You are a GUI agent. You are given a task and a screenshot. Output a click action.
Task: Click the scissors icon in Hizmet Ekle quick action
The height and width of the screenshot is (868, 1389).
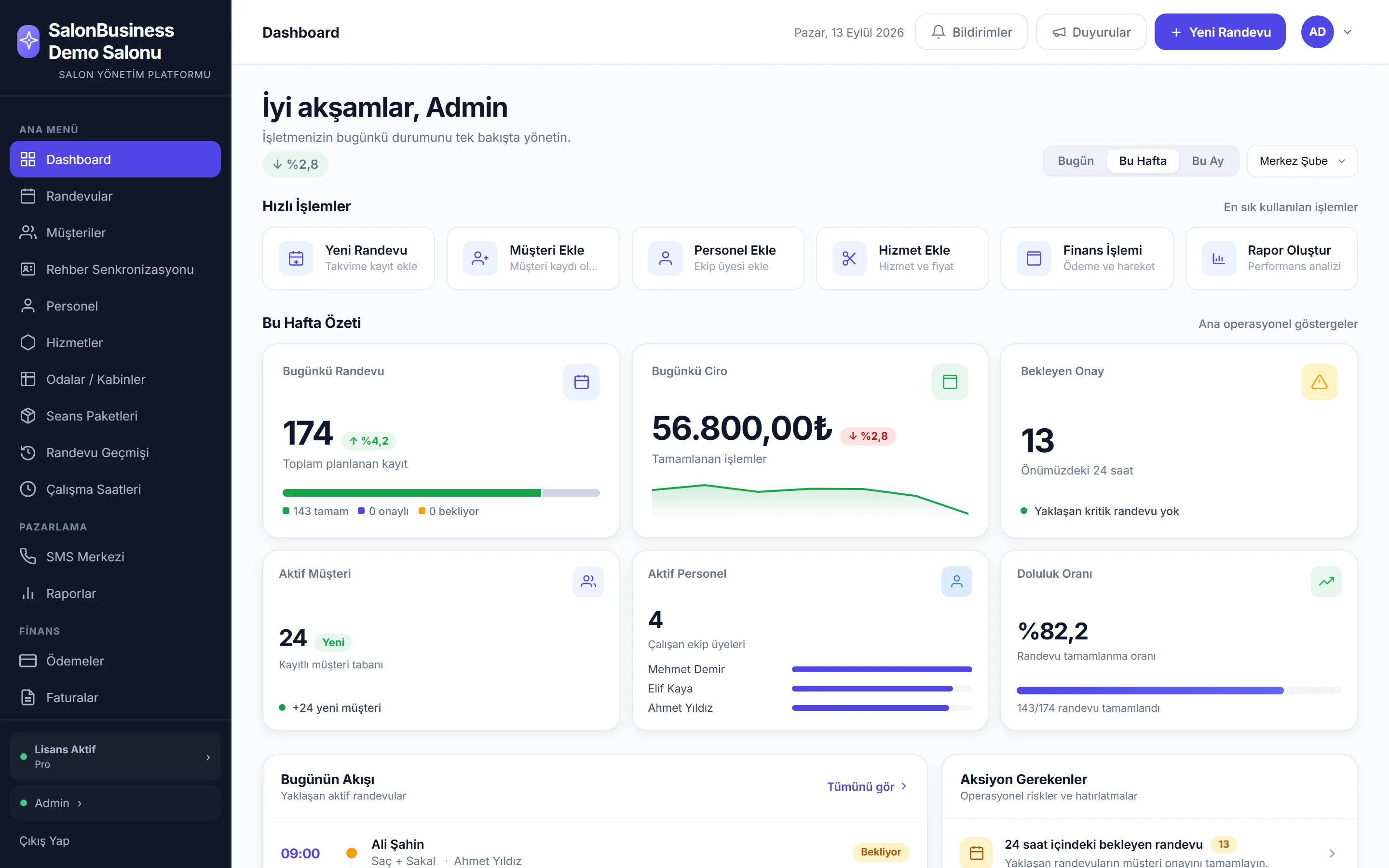[x=849, y=258]
